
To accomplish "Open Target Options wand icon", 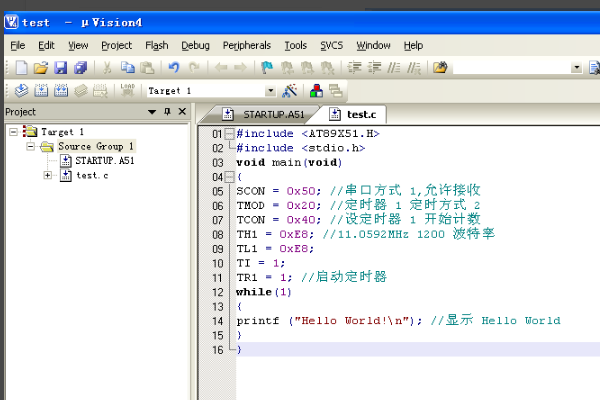I will point(289,91).
